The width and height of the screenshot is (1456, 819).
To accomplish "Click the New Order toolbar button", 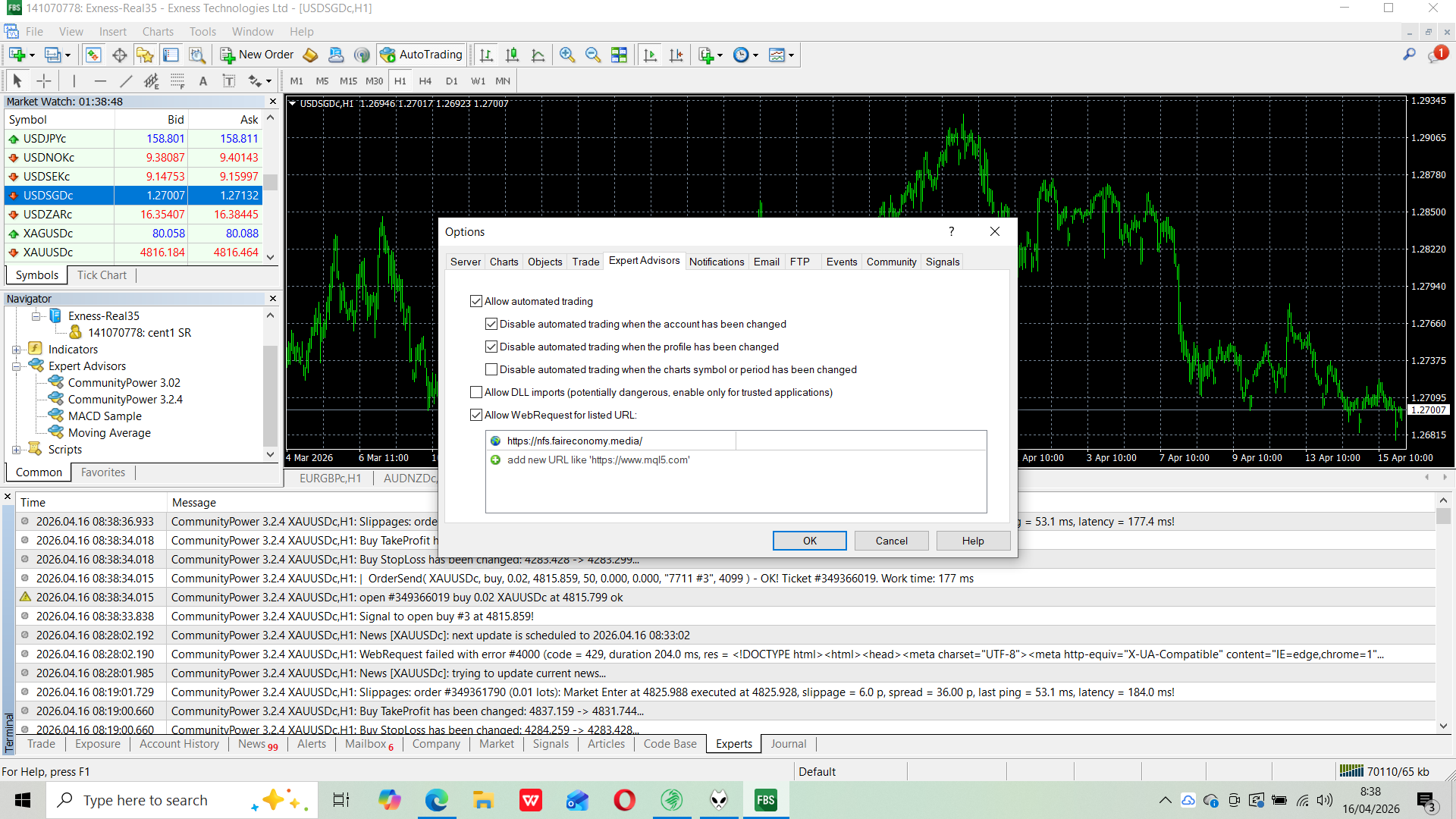I will point(256,55).
